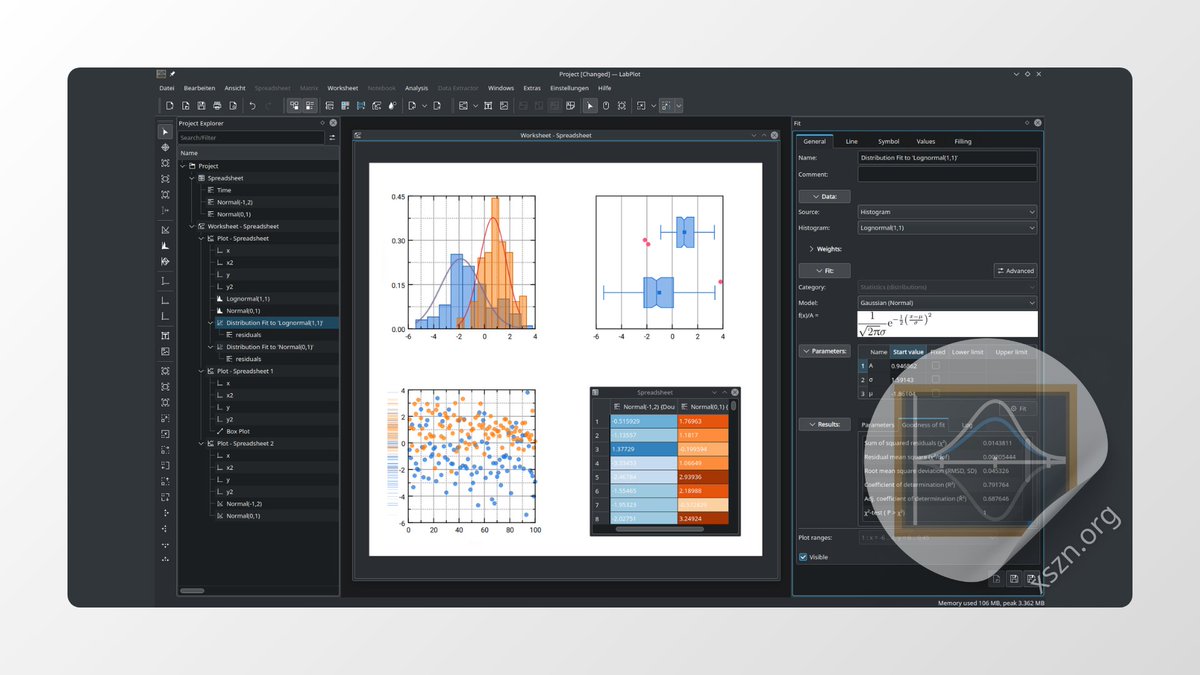Click the pin icon in the title bar

point(172,74)
